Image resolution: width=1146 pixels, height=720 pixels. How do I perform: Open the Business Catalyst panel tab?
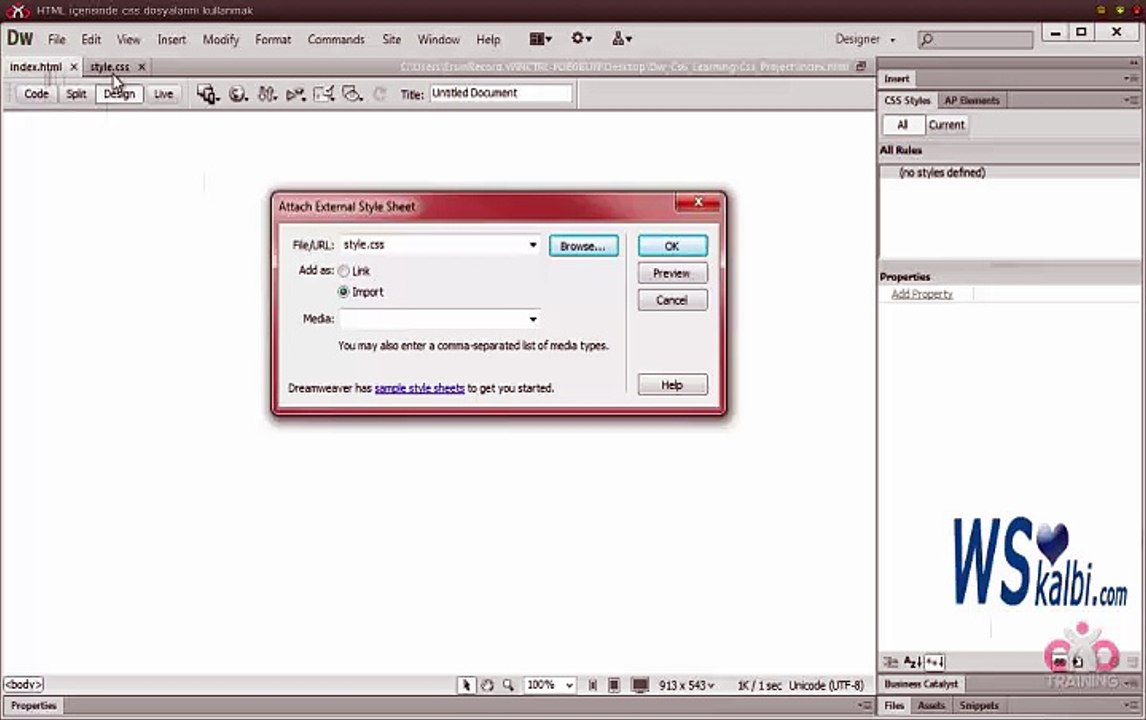921,684
